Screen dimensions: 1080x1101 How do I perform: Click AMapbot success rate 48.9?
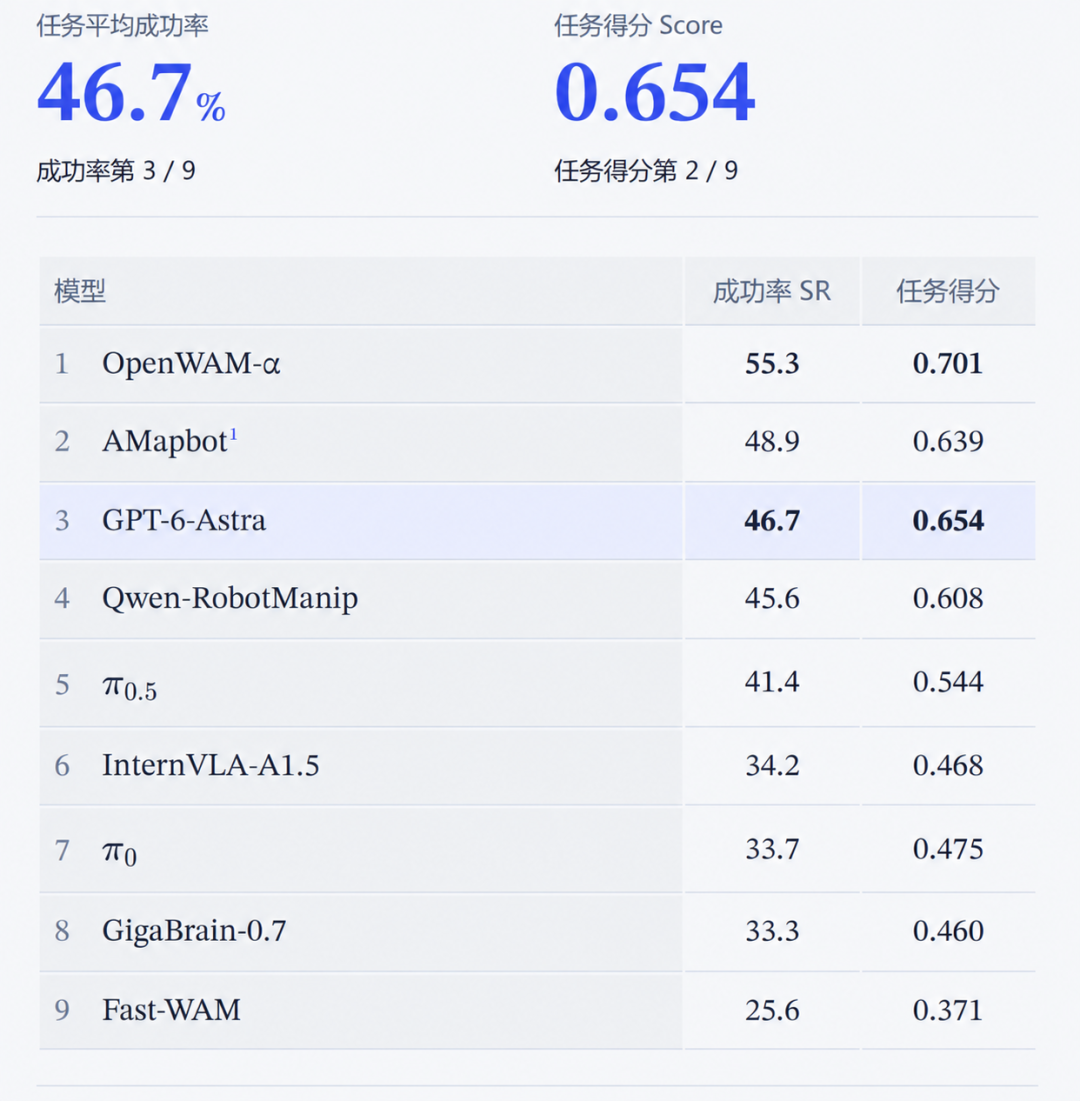click(772, 441)
